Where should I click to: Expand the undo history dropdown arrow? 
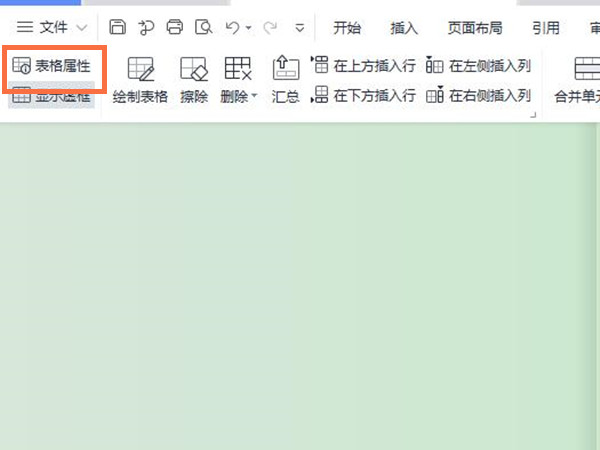(x=247, y=28)
